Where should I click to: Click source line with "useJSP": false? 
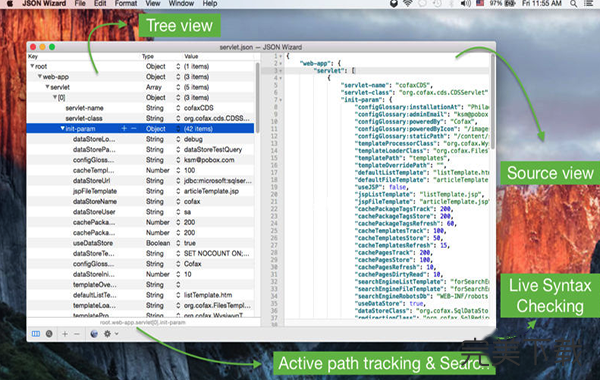[382, 187]
